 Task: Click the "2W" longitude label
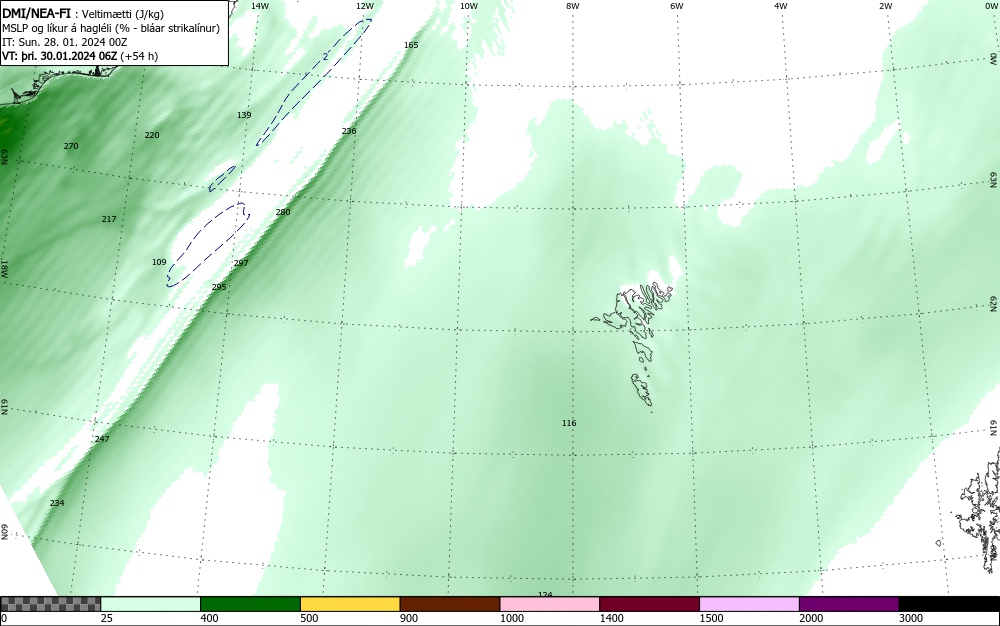tap(885, 6)
